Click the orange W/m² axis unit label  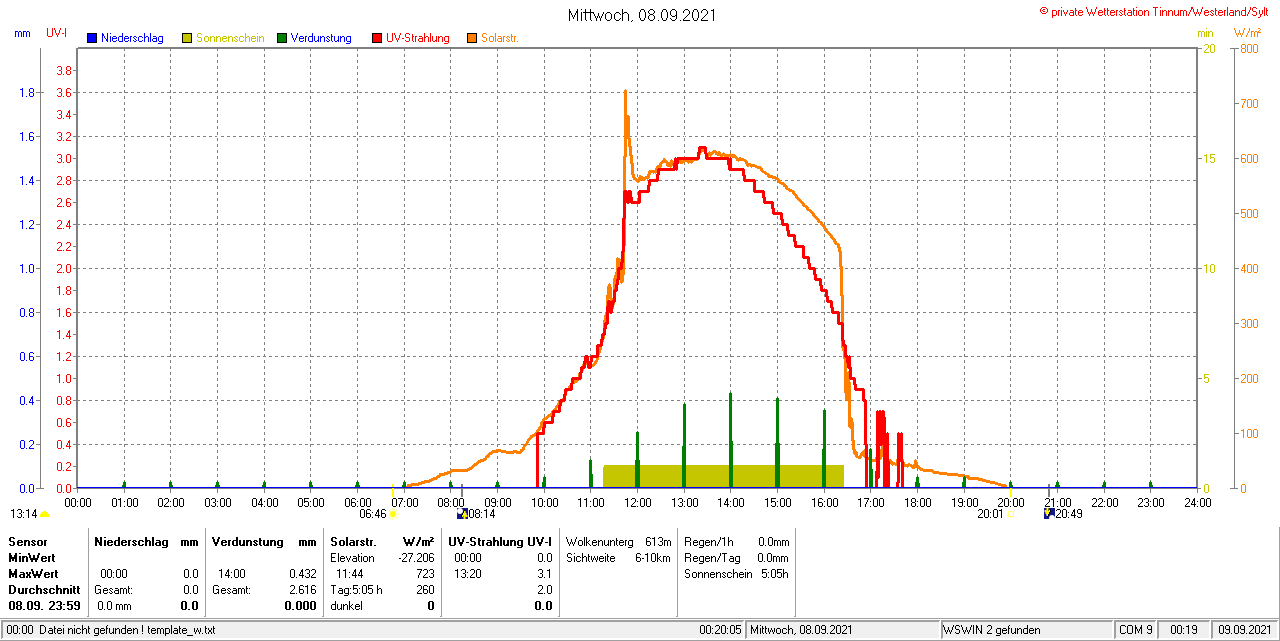1247,33
